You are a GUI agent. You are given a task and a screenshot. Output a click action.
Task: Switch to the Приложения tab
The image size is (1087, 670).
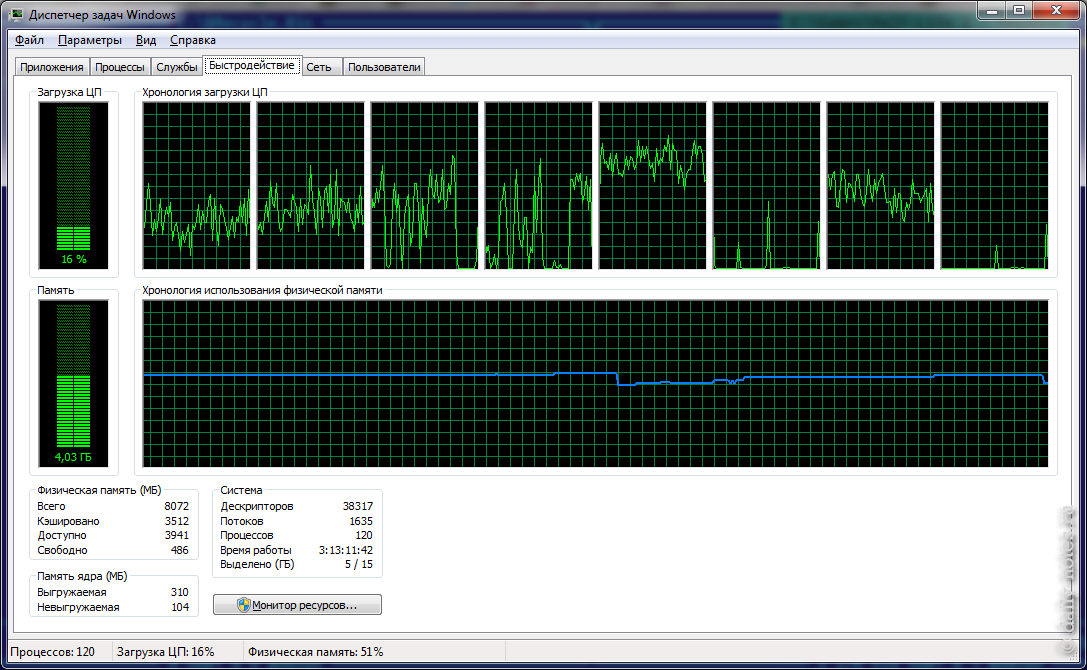point(52,67)
